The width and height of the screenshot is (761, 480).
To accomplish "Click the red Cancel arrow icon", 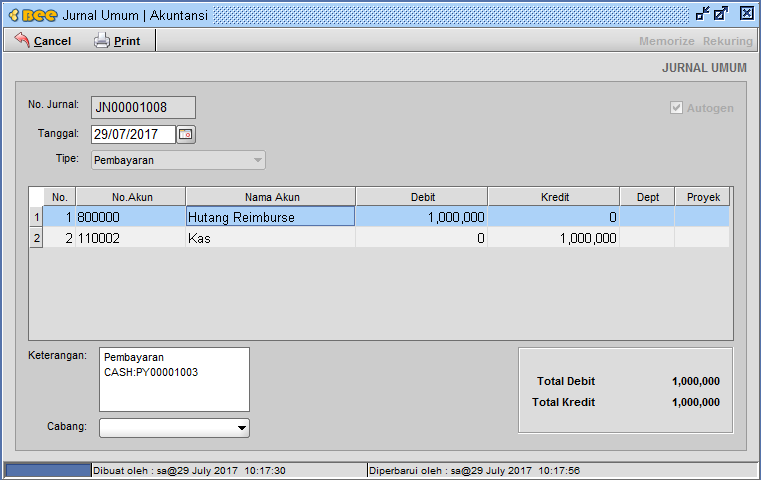I will [22, 40].
